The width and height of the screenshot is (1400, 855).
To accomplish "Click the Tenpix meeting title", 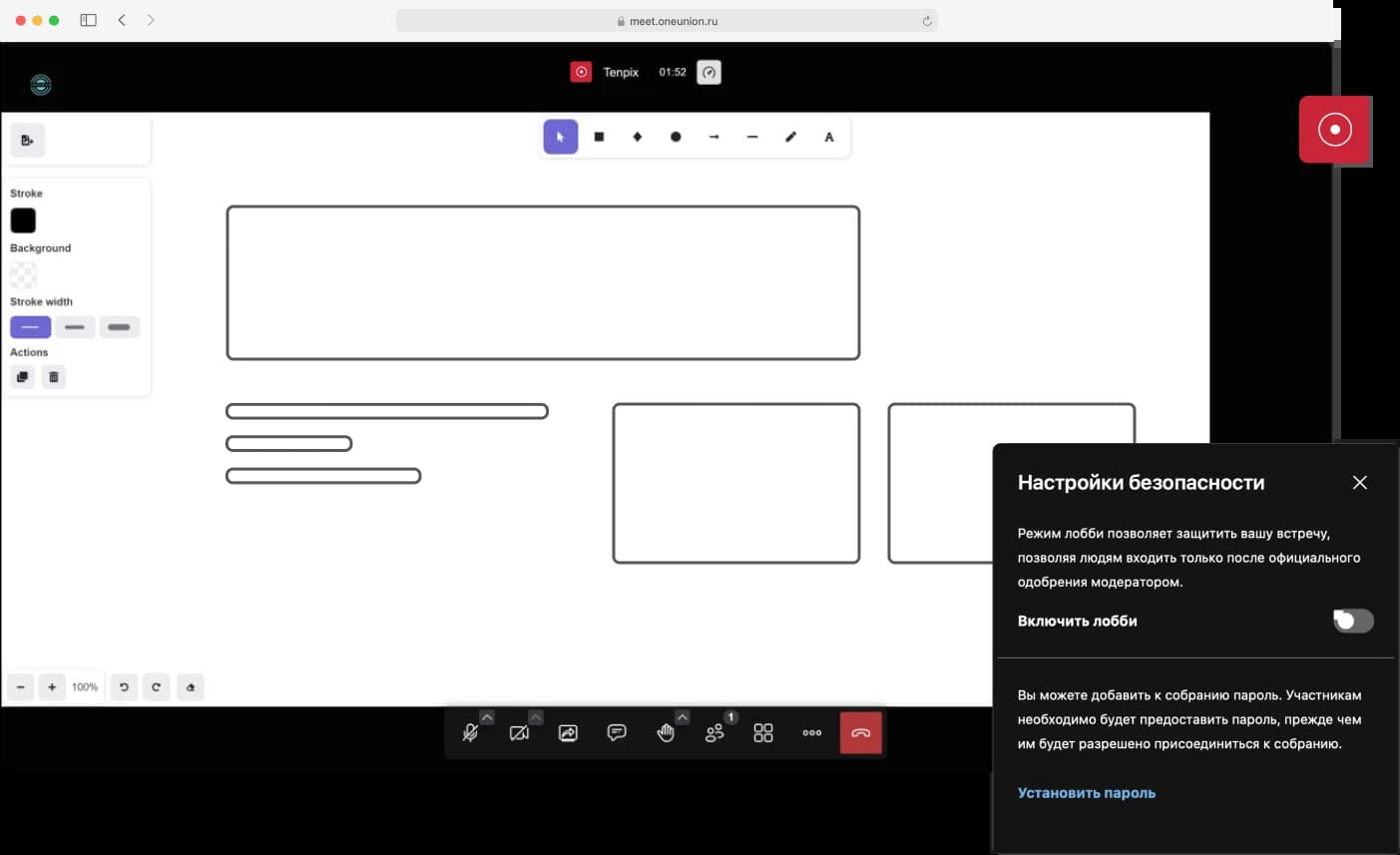I will pyautogui.click(x=621, y=72).
